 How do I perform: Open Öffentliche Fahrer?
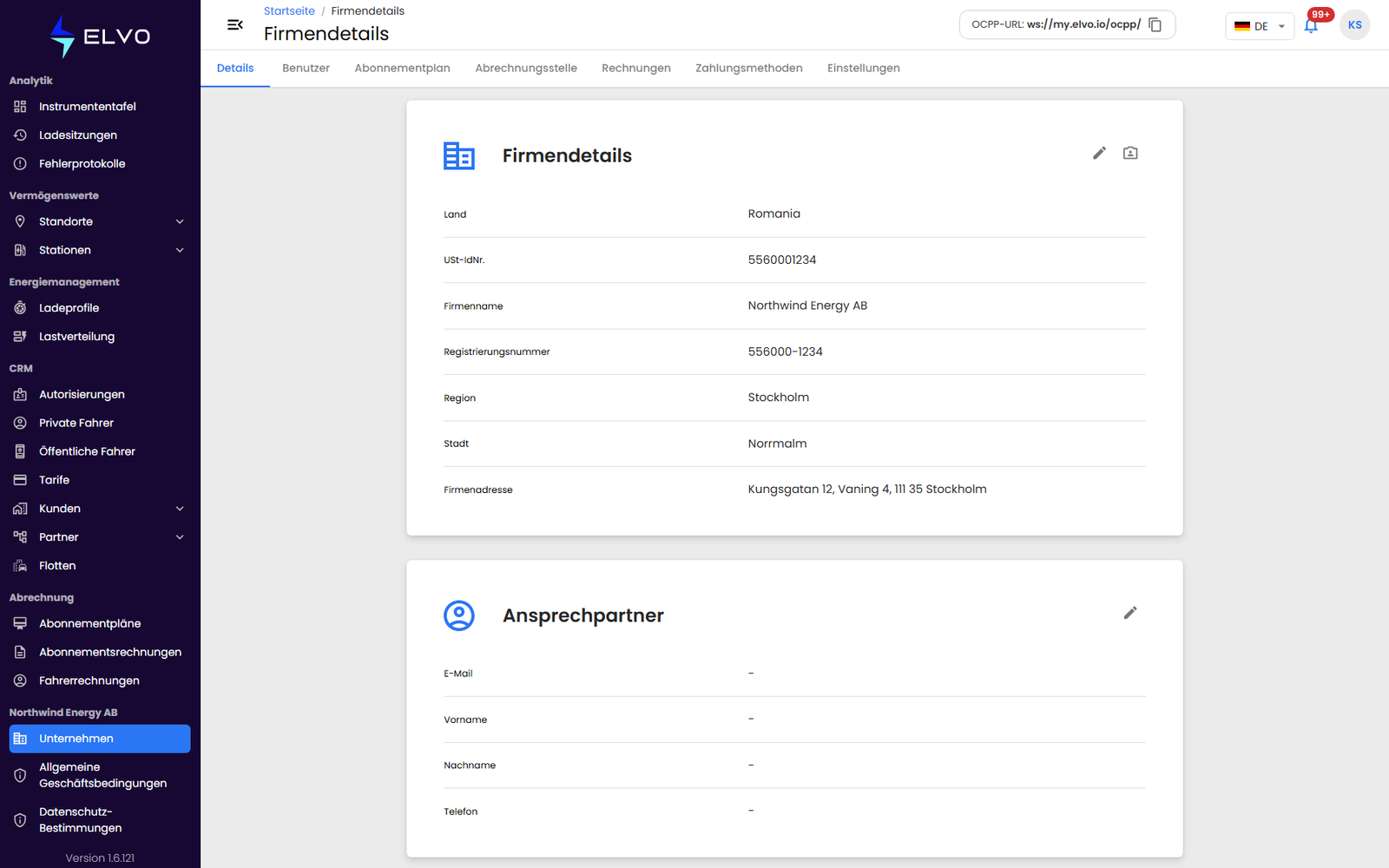click(x=100, y=451)
